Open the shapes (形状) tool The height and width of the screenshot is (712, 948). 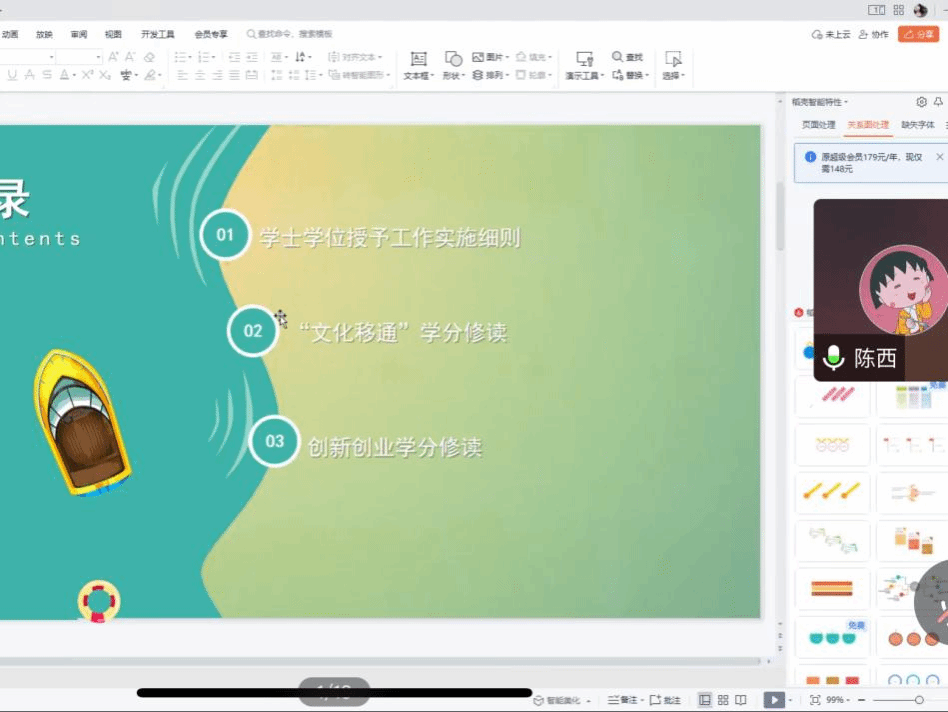453,65
